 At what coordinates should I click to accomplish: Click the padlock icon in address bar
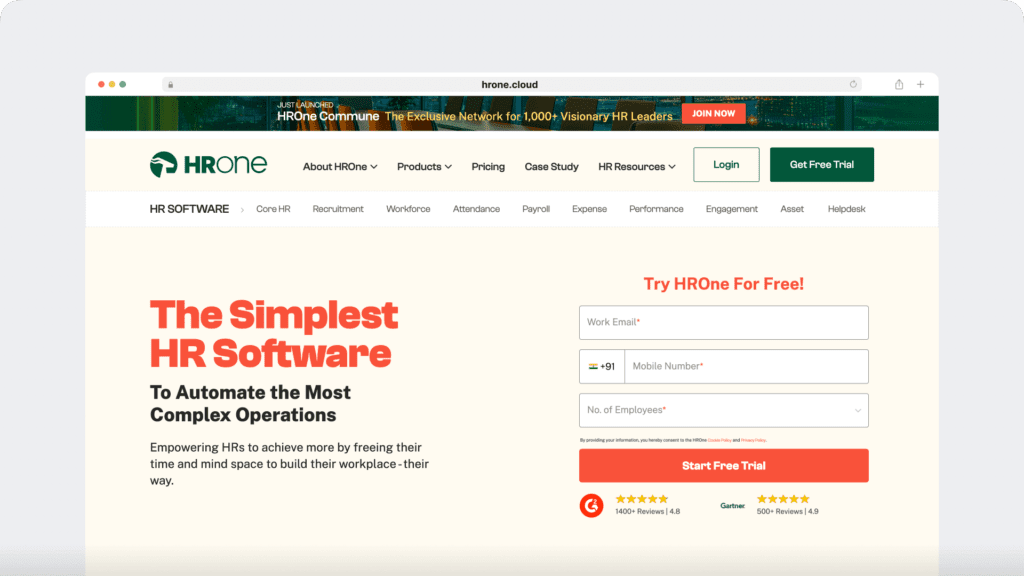pos(170,84)
